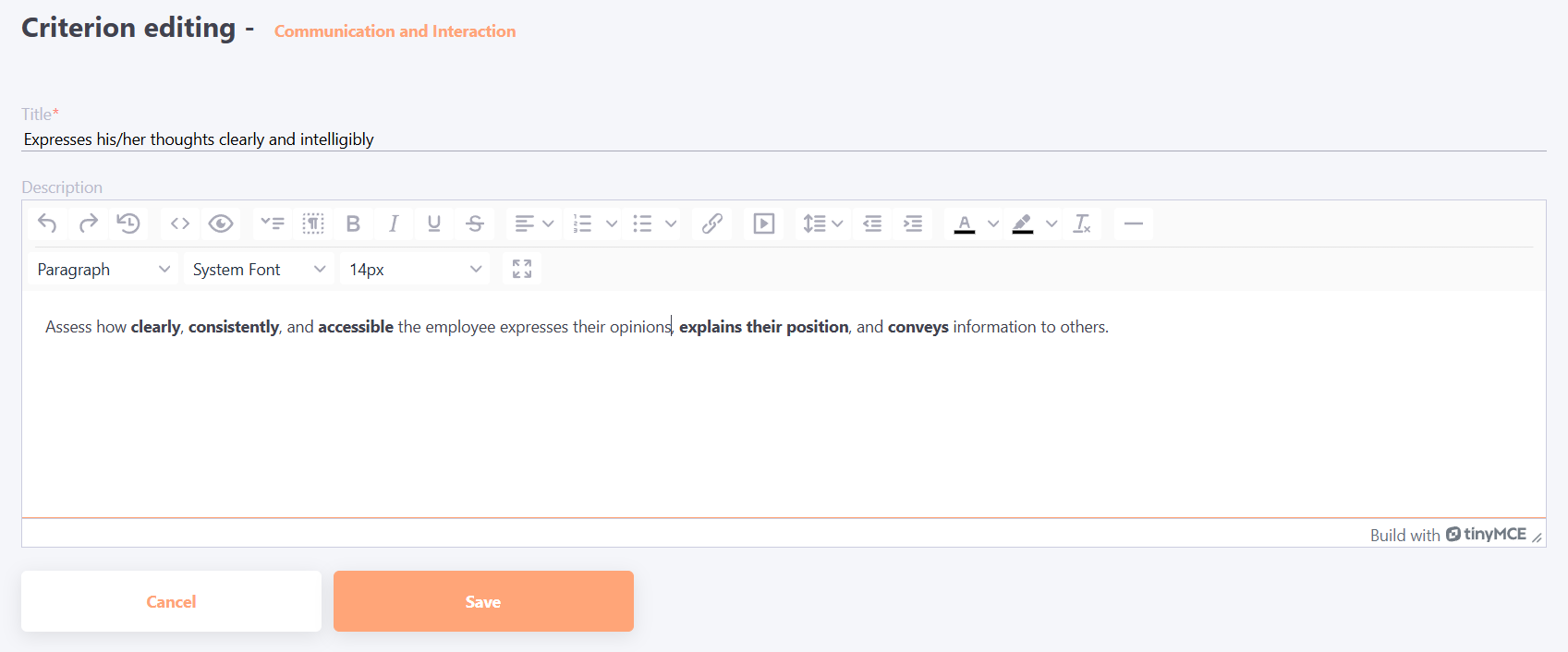Image resolution: width=1568 pixels, height=652 pixels.
Task: Click the bold word 'accessible' in description
Action: (x=356, y=327)
